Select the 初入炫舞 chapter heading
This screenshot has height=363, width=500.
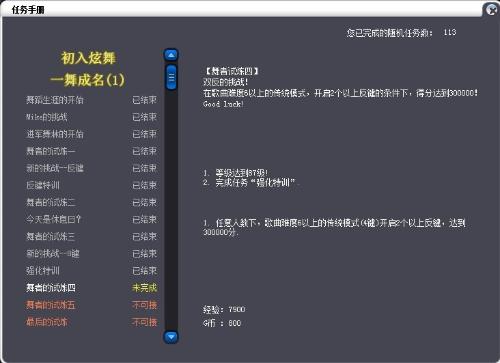[x=88, y=58]
